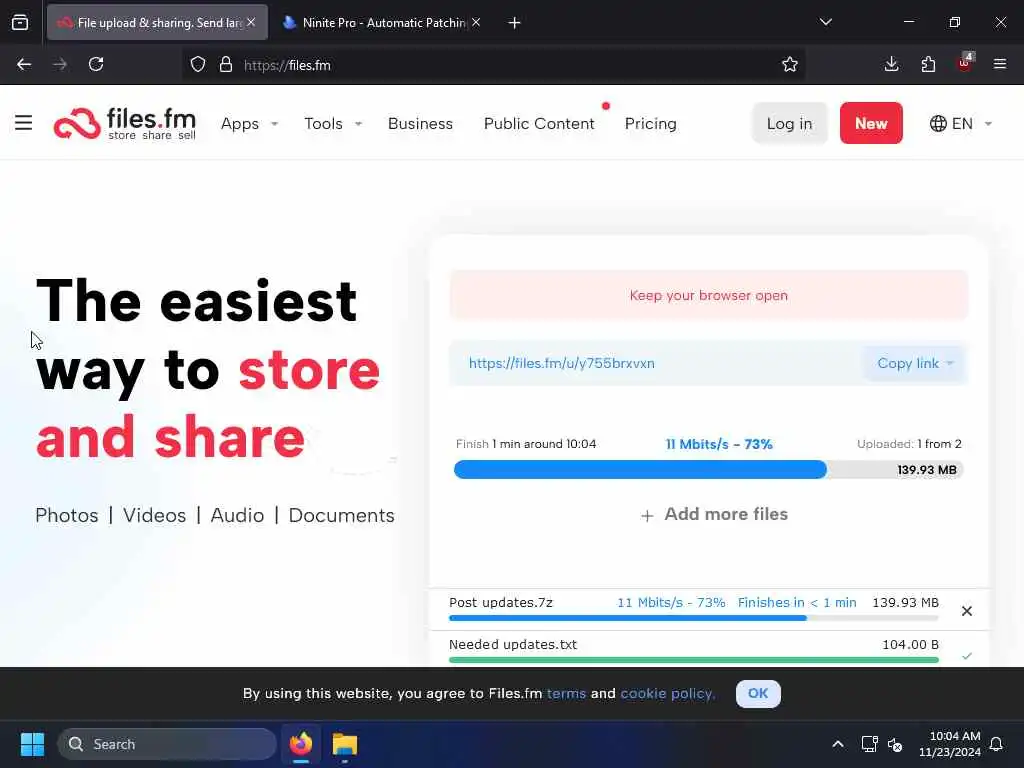
Task: Click the Needed updates.txt green progress bar
Action: (694, 660)
